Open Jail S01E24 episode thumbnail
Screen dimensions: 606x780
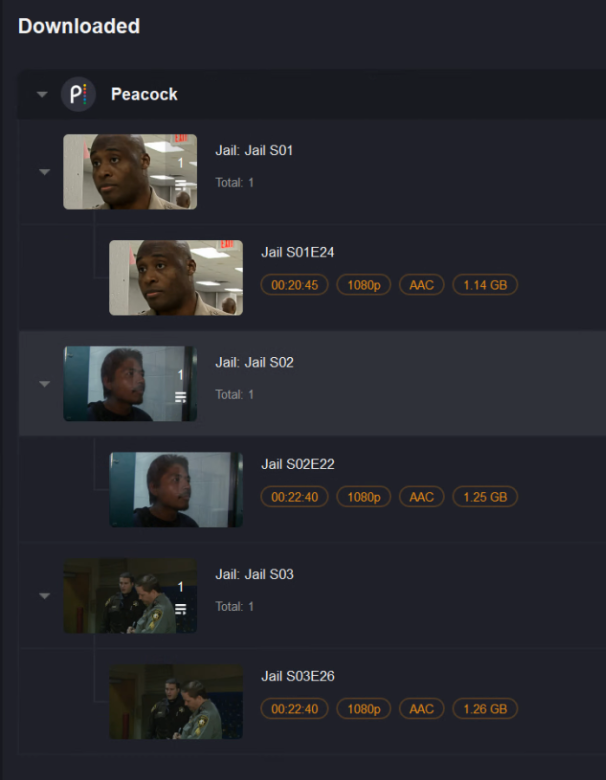(176, 278)
